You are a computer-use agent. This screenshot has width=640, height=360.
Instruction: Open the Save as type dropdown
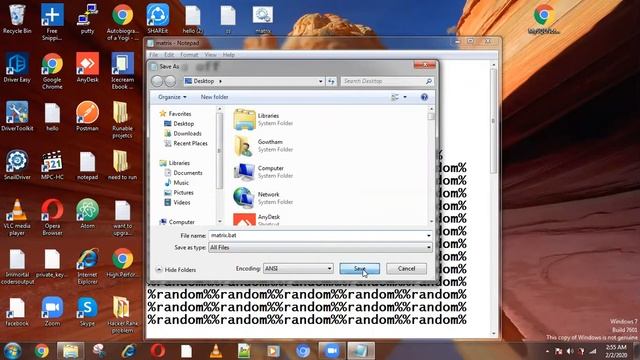click(320, 247)
